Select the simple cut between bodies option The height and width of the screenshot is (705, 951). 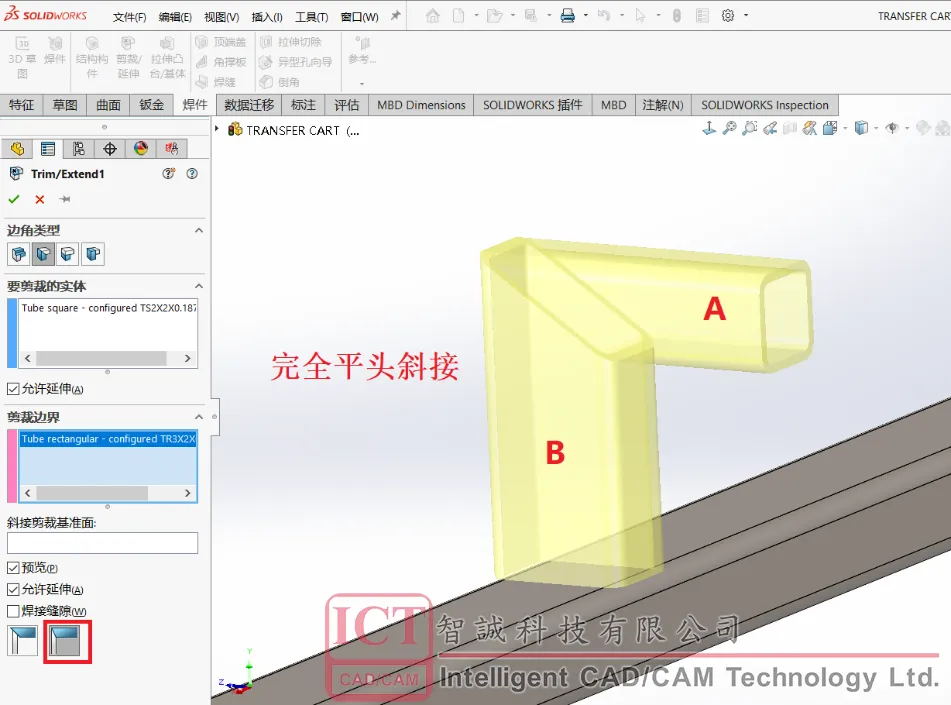[x=22, y=641]
